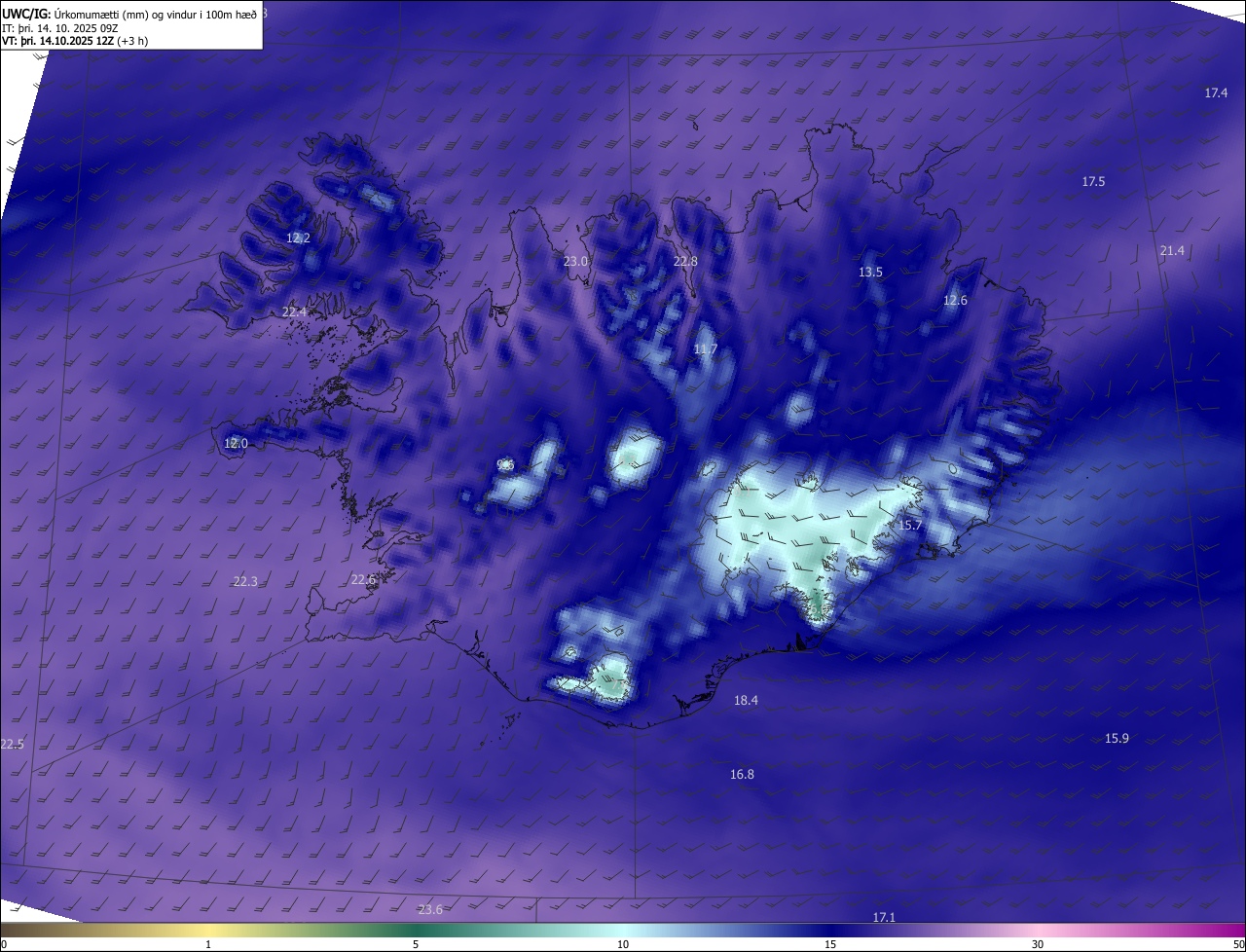Select the 17.5 value label
Screen dimensions: 1246x952
click(1093, 182)
